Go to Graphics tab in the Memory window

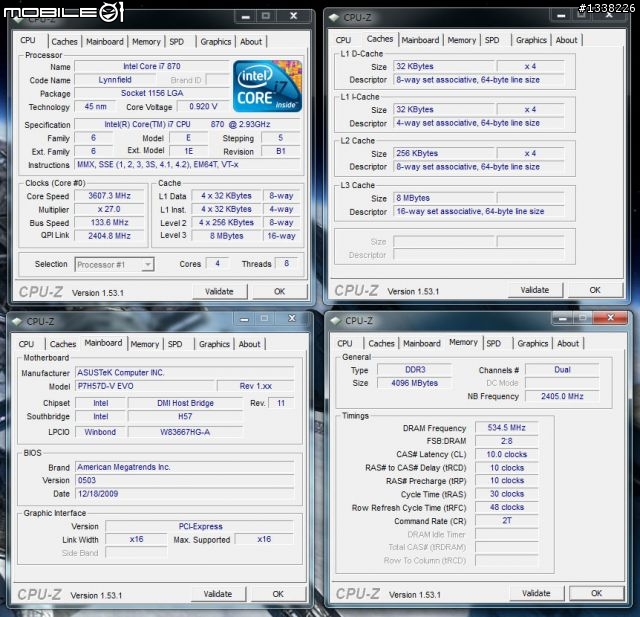click(x=533, y=343)
